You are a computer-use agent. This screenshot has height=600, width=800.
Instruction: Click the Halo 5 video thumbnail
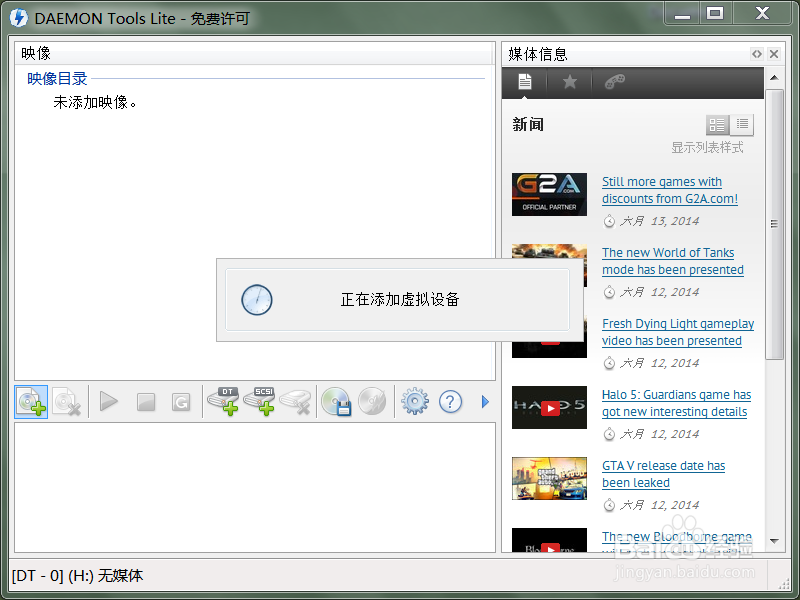click(549, 407)
